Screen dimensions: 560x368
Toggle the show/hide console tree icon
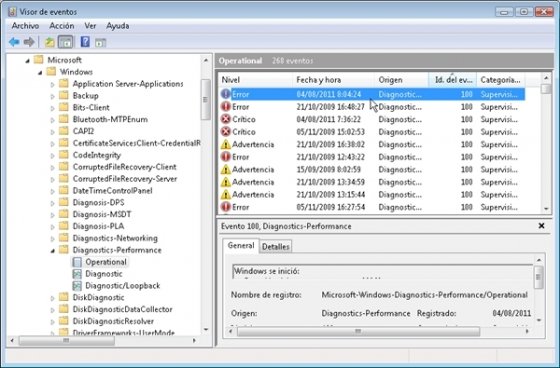pyautogui.click(x=65, y=42)
